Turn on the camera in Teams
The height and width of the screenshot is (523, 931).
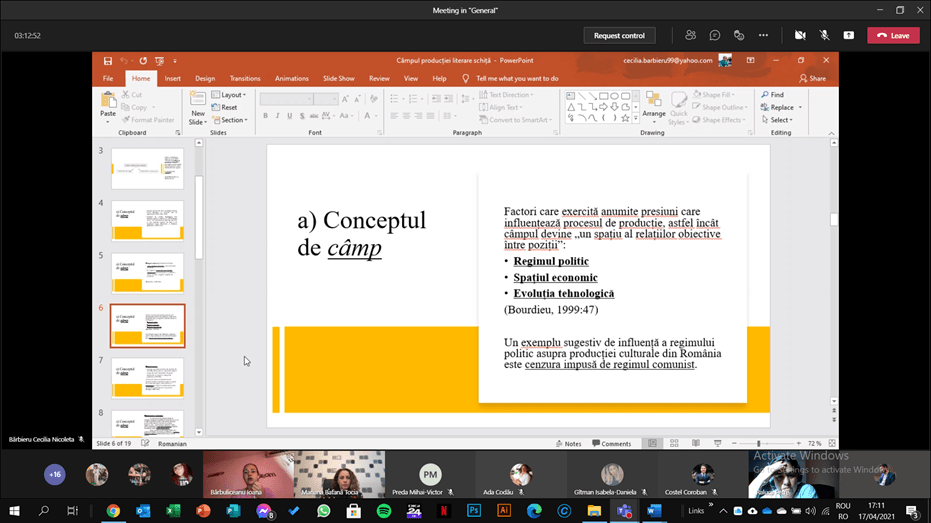[800, 35]
